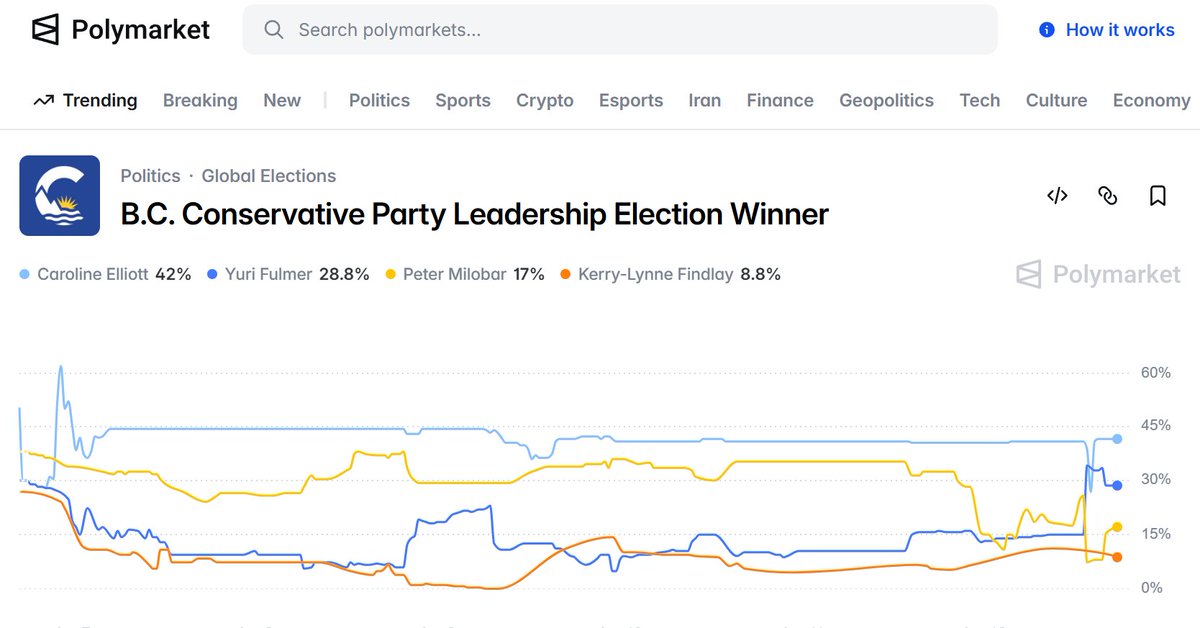Click the Trending arrow icon
The height and width of the screenshot is (628, 1200).
click(43, 100)
